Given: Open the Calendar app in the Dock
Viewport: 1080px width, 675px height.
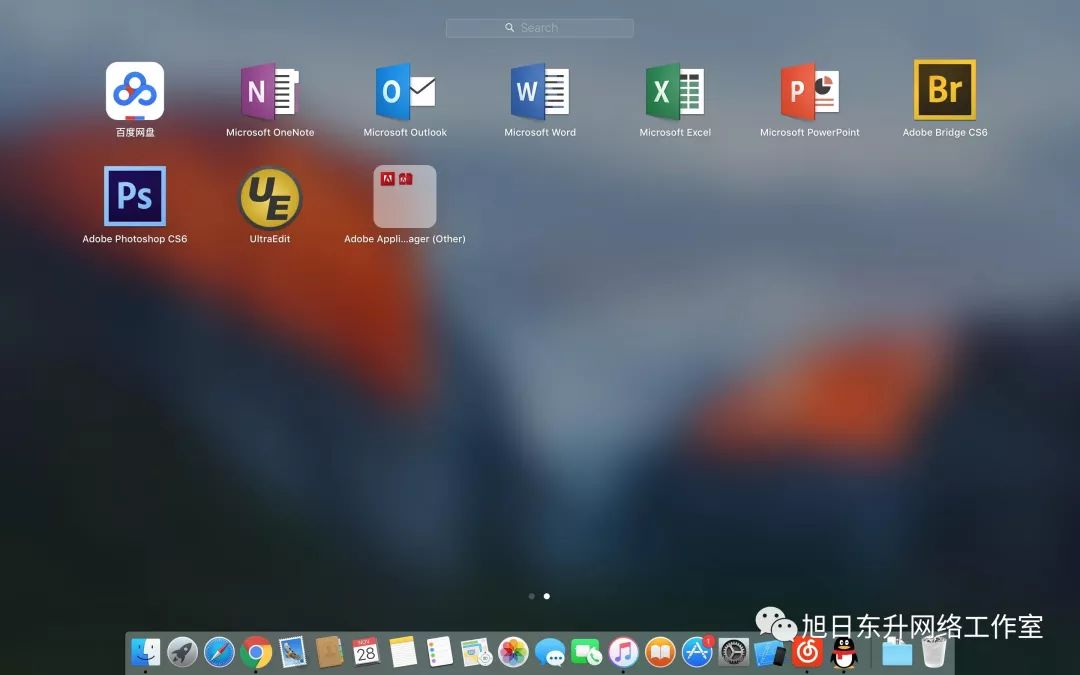Looking at the screenshot, I should tap(366, 653).
